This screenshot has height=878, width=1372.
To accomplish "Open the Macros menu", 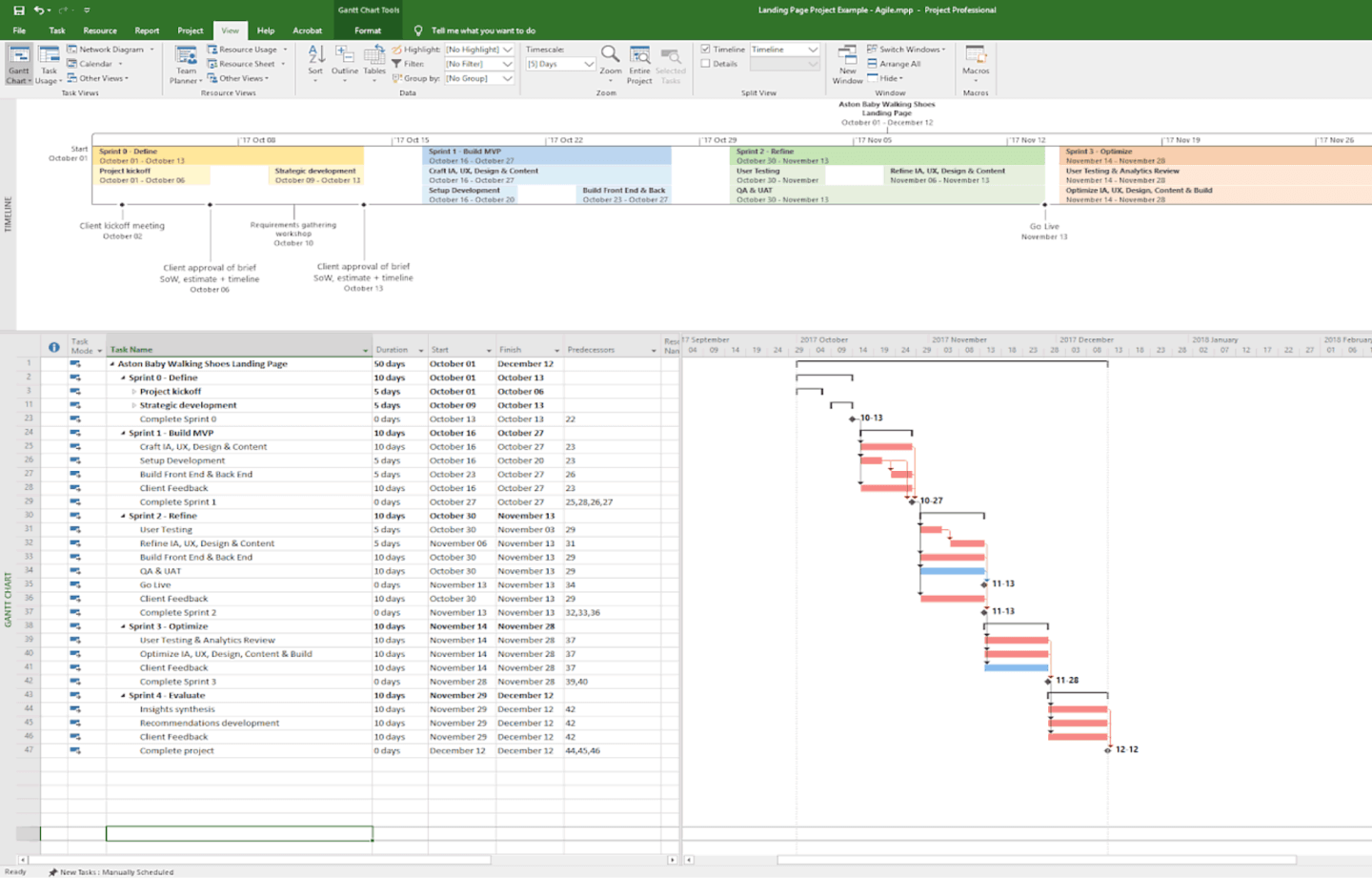I will pos(976,62).
